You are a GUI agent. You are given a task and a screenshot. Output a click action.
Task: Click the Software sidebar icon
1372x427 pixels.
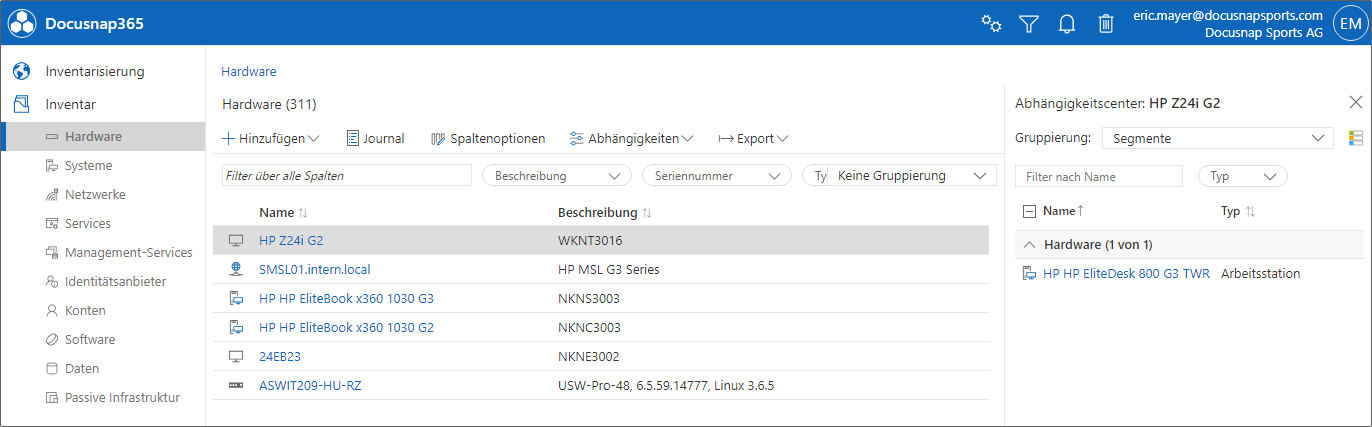52,340
